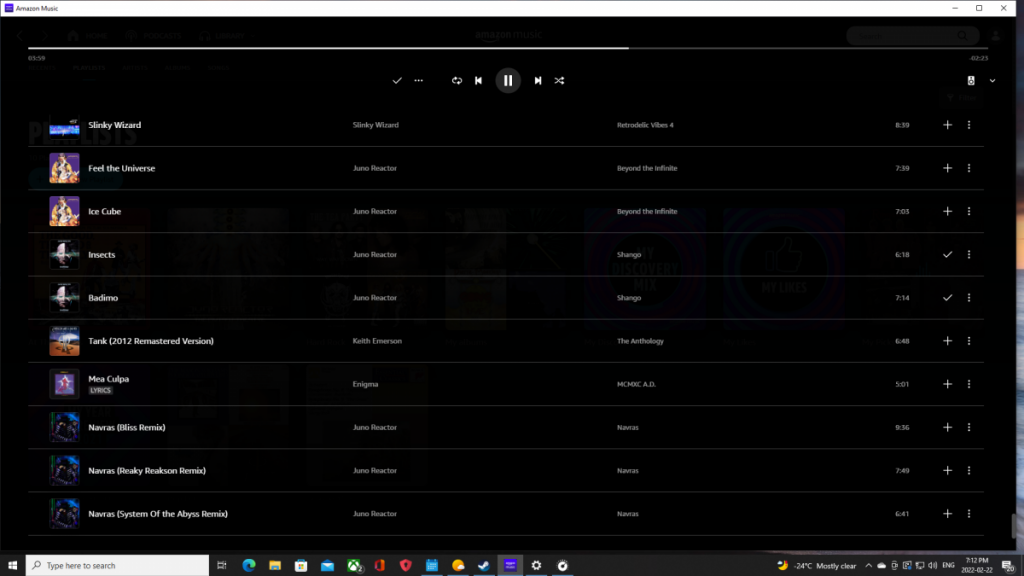Open the options menu for Insects
The height and width of the screenshot is (576, 1024).
pyautogui.click(x=968, y=254)
